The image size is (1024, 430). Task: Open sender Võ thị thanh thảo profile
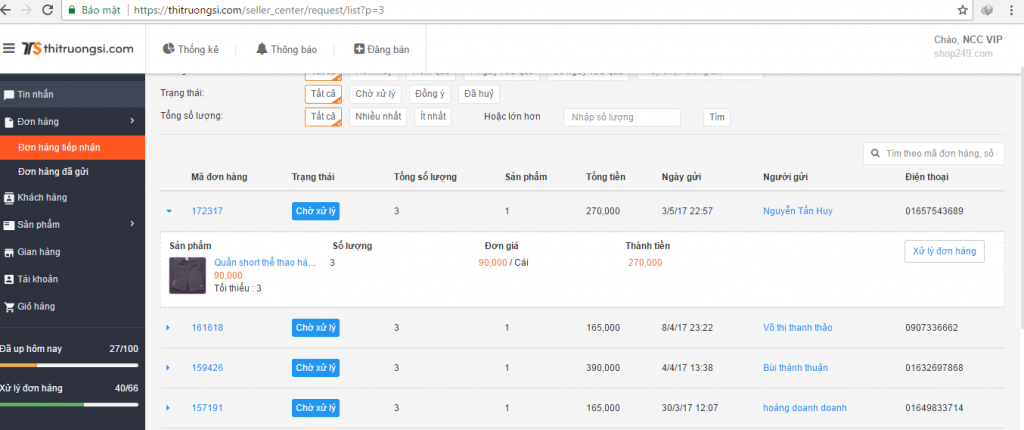tap(797, 327)
